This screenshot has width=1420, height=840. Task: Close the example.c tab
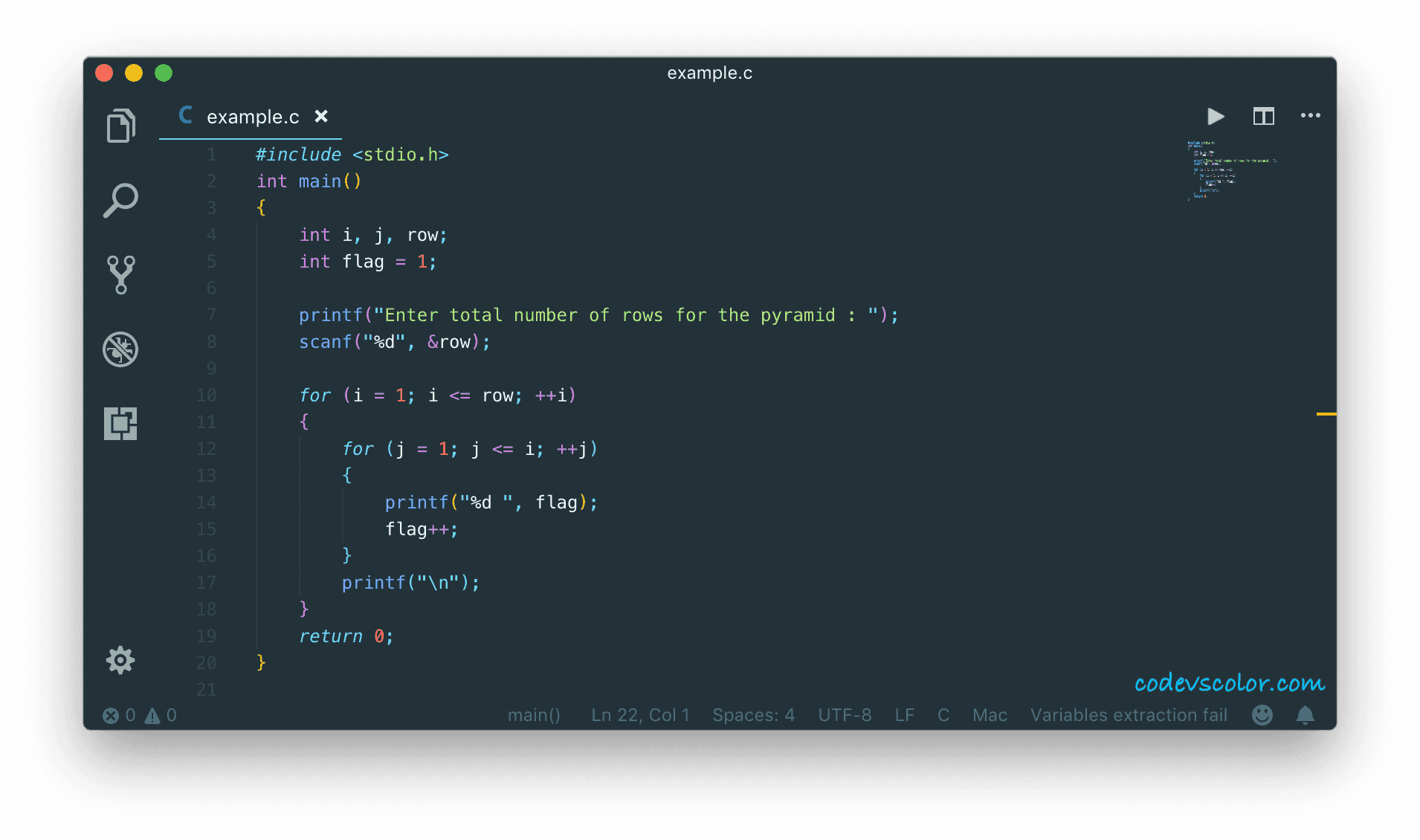[321, 117]
